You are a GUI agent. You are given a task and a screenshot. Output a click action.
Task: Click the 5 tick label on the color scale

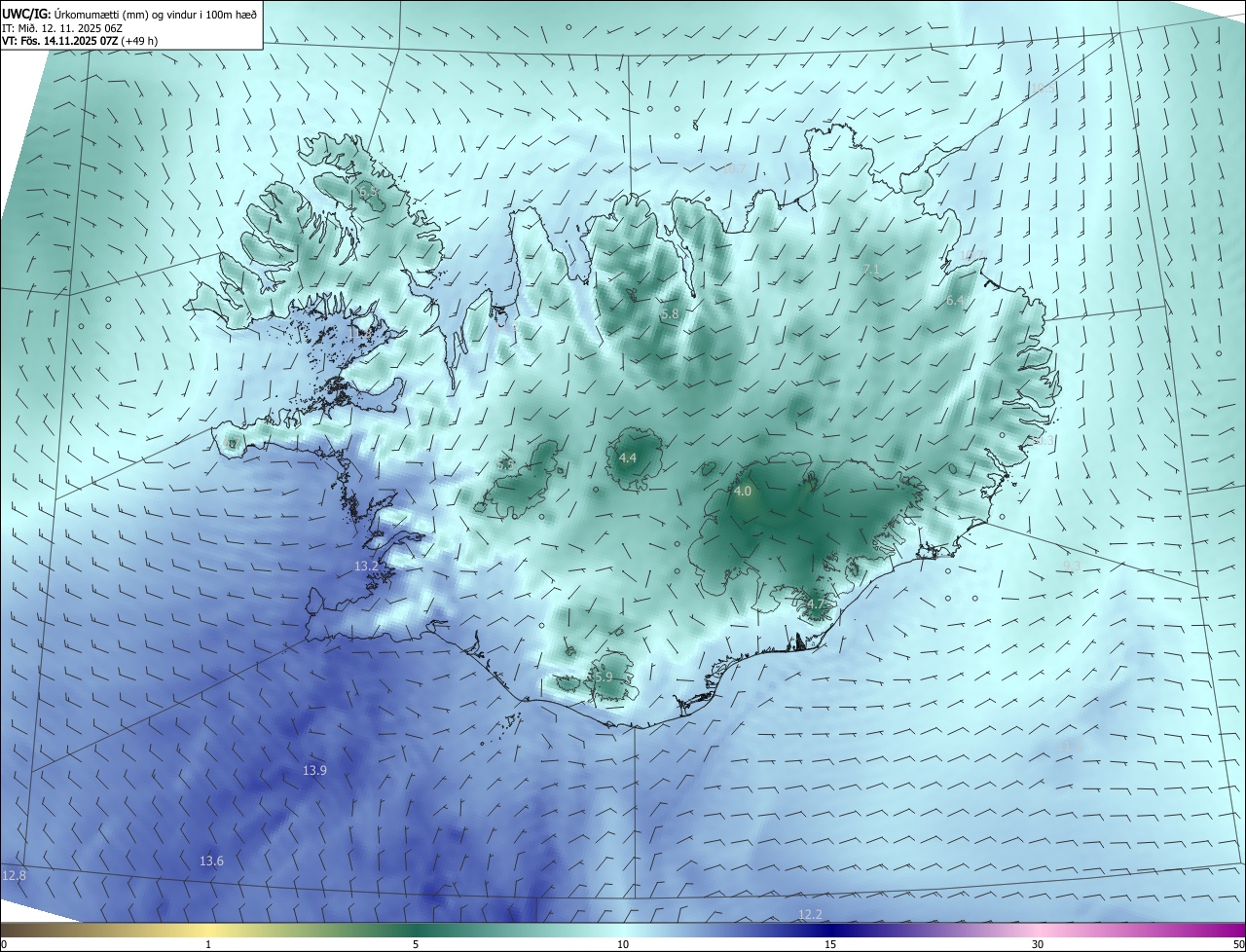pyautogui.click(x=416, y=944)
